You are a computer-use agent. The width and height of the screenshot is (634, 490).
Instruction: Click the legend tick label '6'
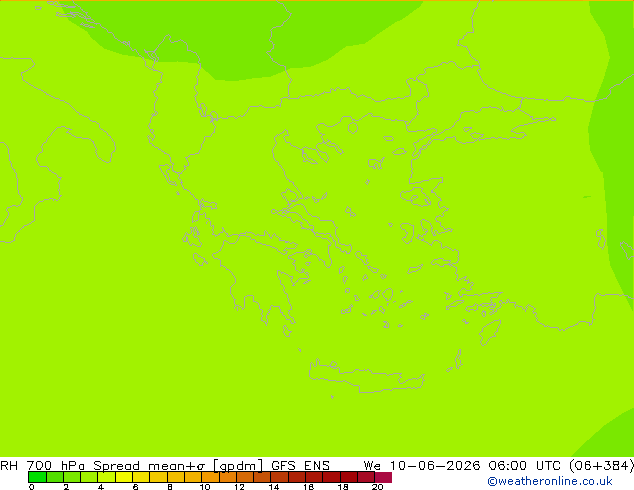[x=135, y=487]
